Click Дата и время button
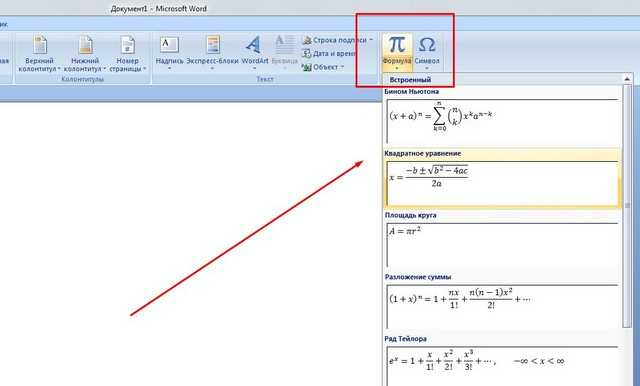The width and height of the screenshot is (640, 386). pyautogui.click(x=329, y=53)
